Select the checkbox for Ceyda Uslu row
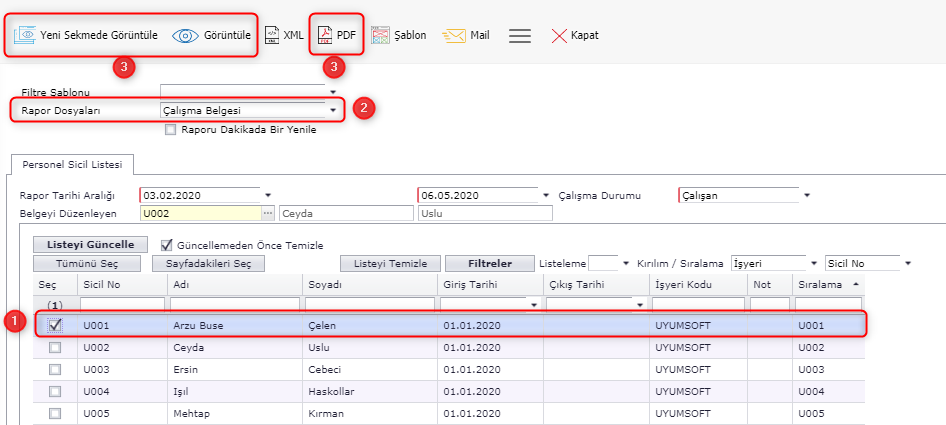The width and height of the screenshot is (946, 425). click(55, 347)
